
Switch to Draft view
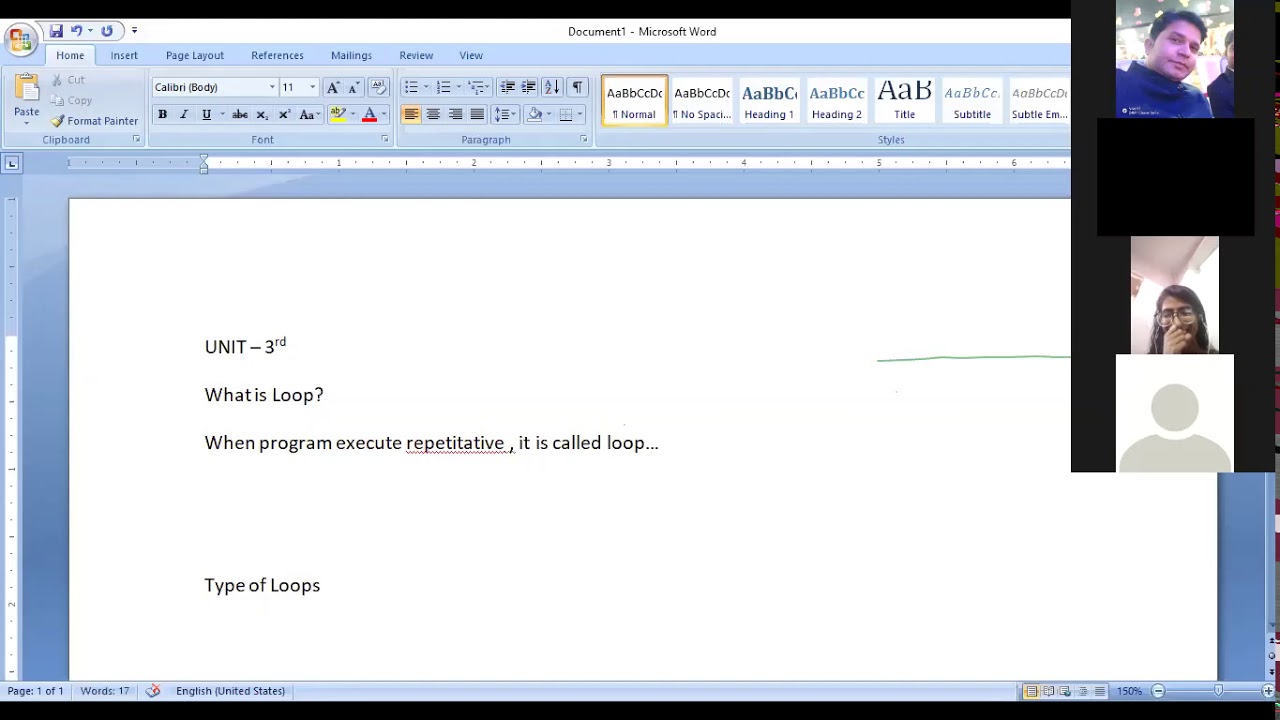point(1099,691)
